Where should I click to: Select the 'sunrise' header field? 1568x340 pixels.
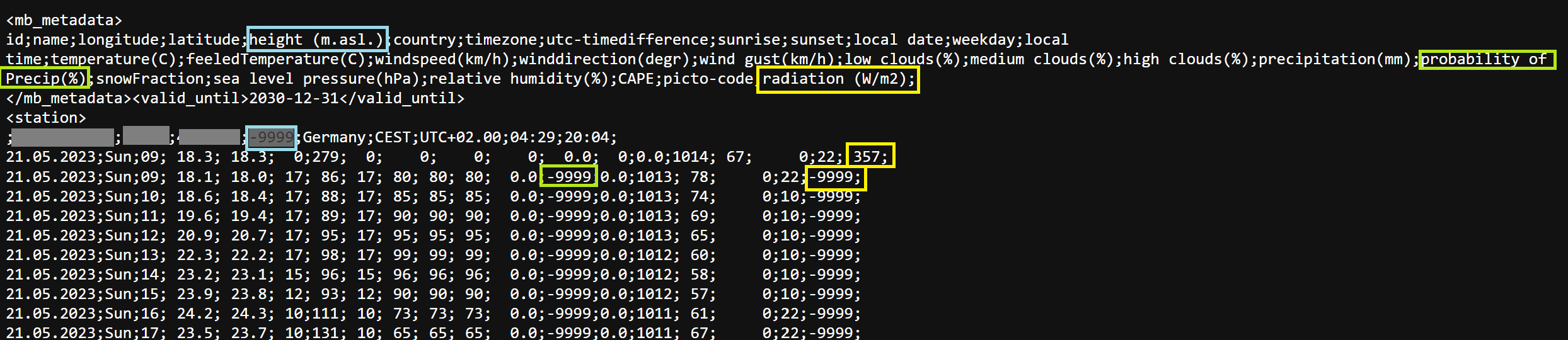(749, 40)
